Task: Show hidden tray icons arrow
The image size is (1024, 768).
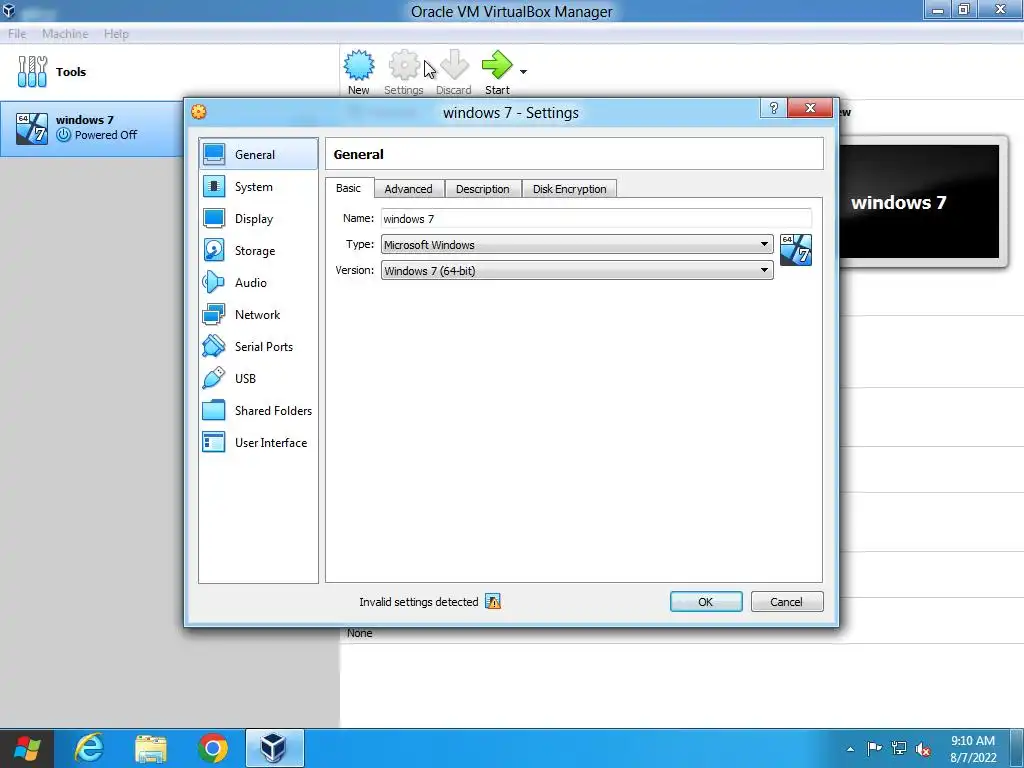Action: (850, 749)
